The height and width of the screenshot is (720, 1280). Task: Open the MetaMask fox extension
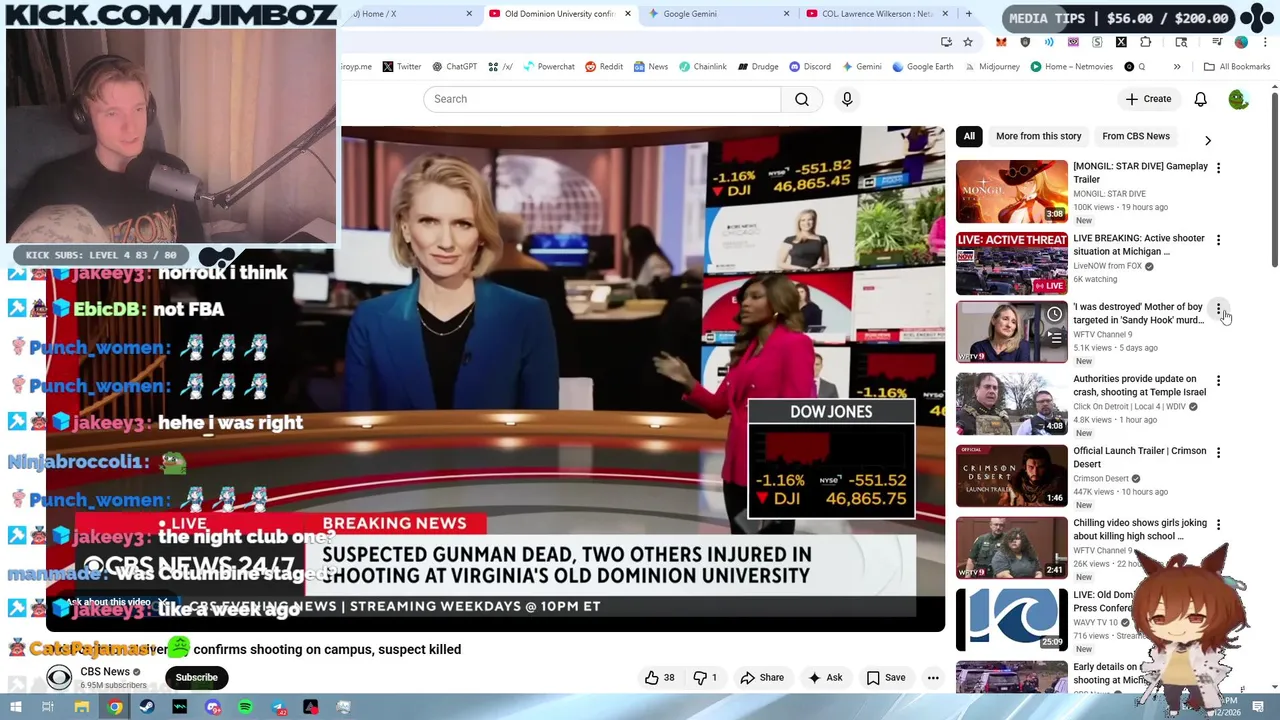pos(1001,42)
